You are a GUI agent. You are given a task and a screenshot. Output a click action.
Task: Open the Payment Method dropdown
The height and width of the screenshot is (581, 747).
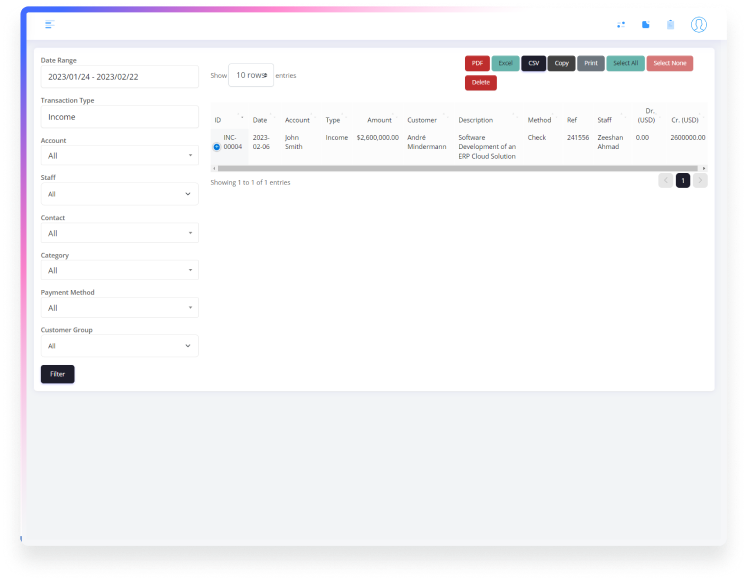click(x=119, y=308)
